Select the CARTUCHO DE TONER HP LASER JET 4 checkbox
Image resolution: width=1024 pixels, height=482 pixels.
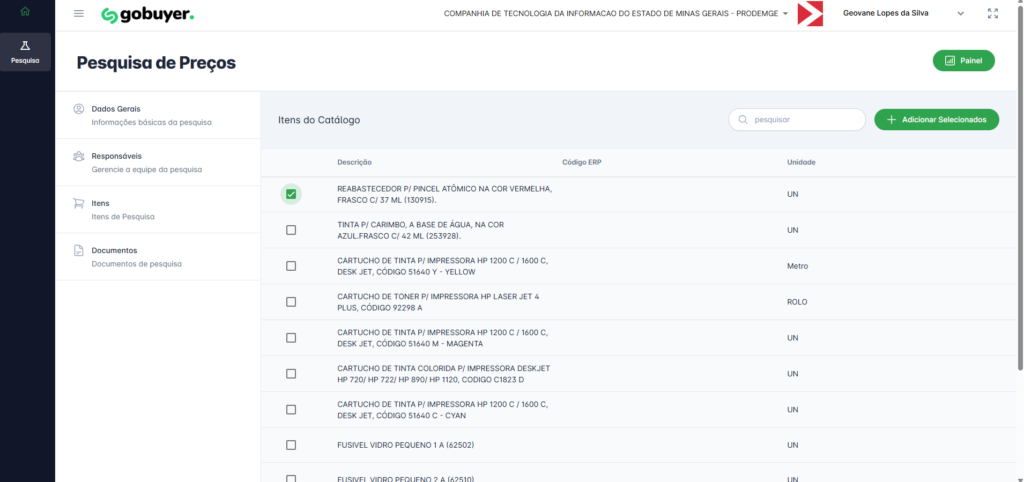(291, 302)
